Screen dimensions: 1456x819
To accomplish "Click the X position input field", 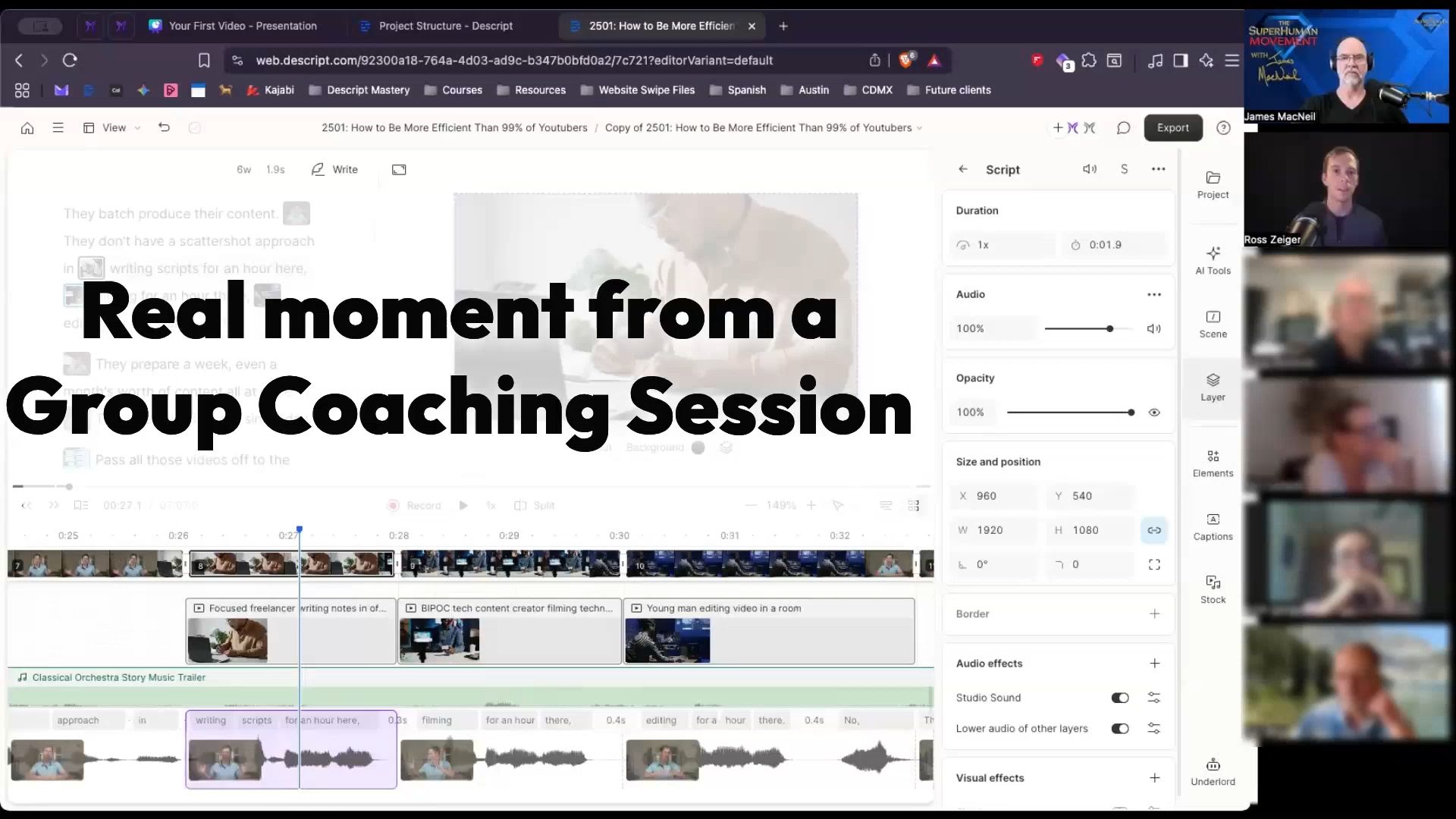I will (994, 496).
